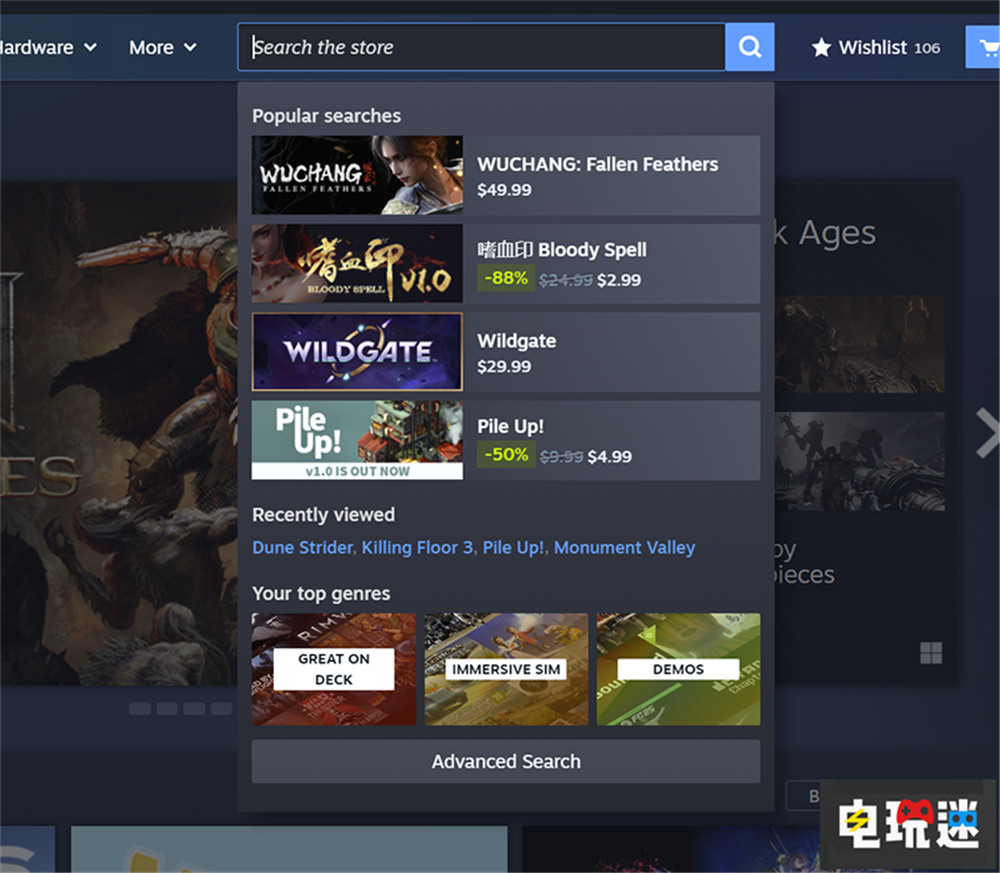
Task: Click the Windows logo icon on the banner
Action: (x=930, y=652)
